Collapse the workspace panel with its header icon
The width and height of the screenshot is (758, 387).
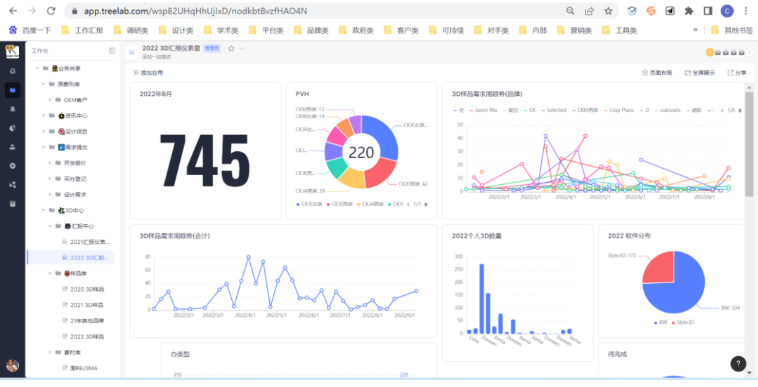112,51
